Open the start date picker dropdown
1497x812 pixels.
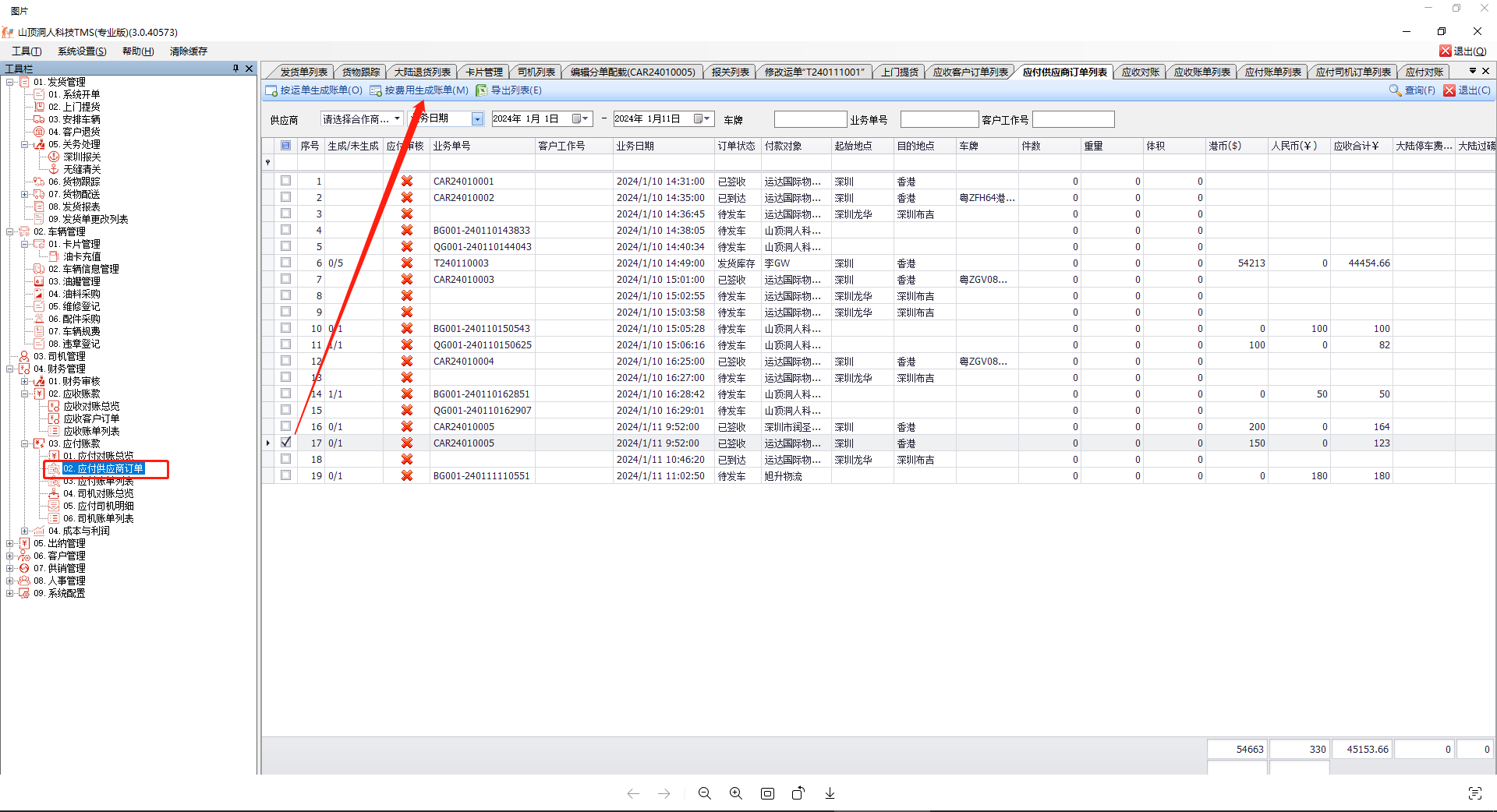581,119
